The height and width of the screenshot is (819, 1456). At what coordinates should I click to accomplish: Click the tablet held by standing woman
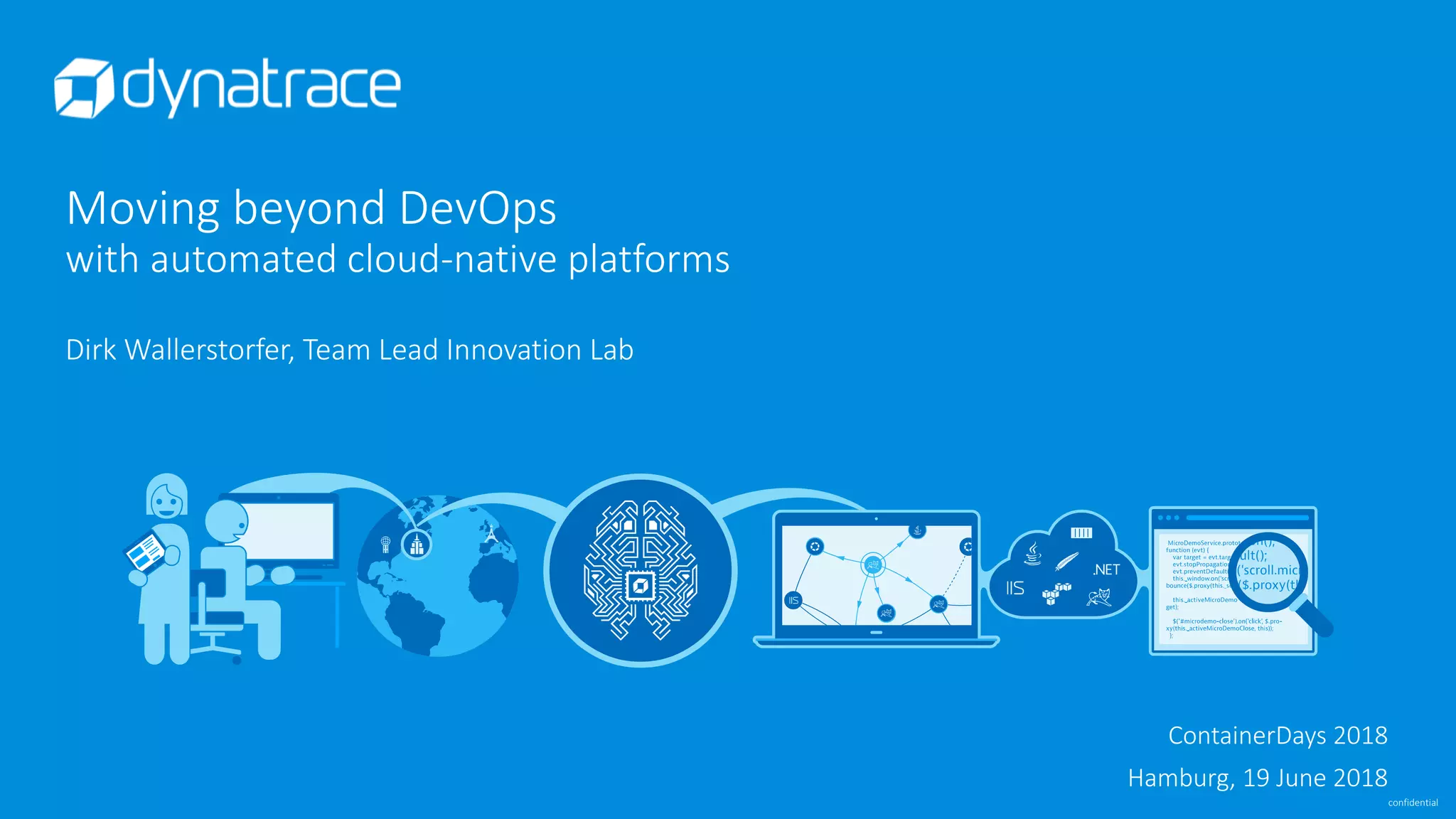[x=146, y=552]
